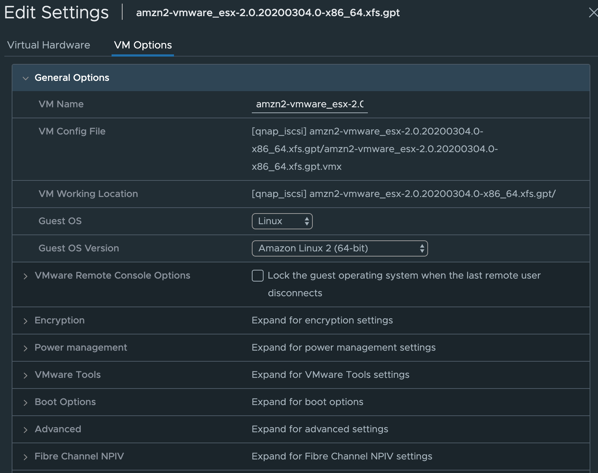Image resolution: width=598 pixels, height=473 pixels.
Task: Expand the Boot Options section
Action: pyautogui.click(x=26, y=403)
